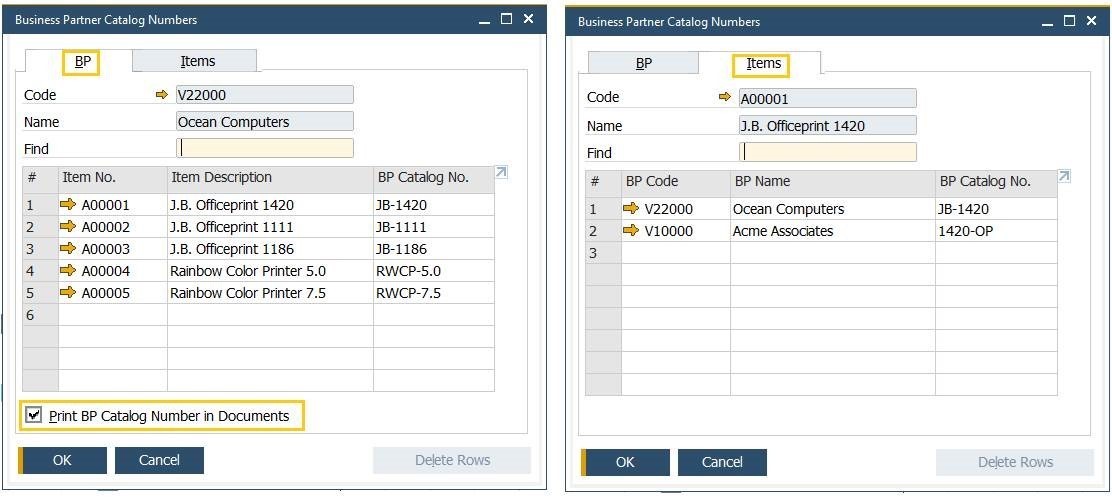Click link arrow next to V10000
This screenshot has height=497, width=1112.
tap(631, 231)
